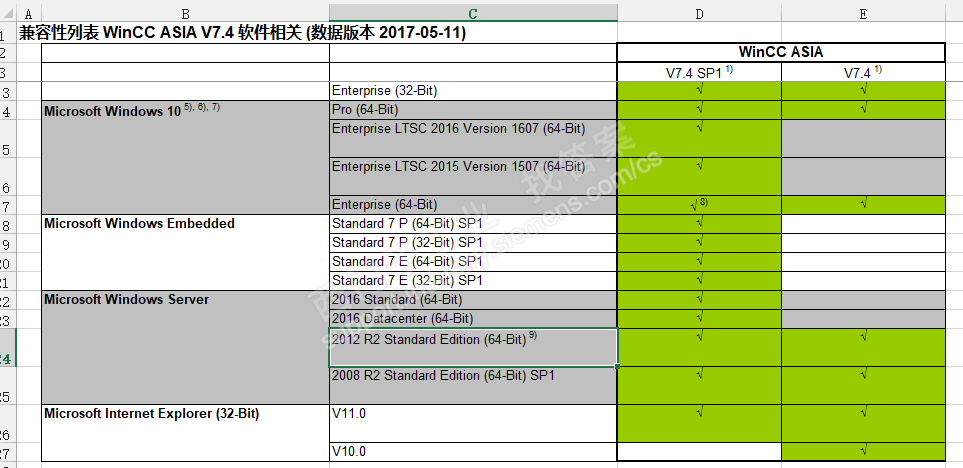Select V7.4 checkmark for Enterprise (64-Bit) row
Viewport: 963px width, 468px height.
pos(863,205)
